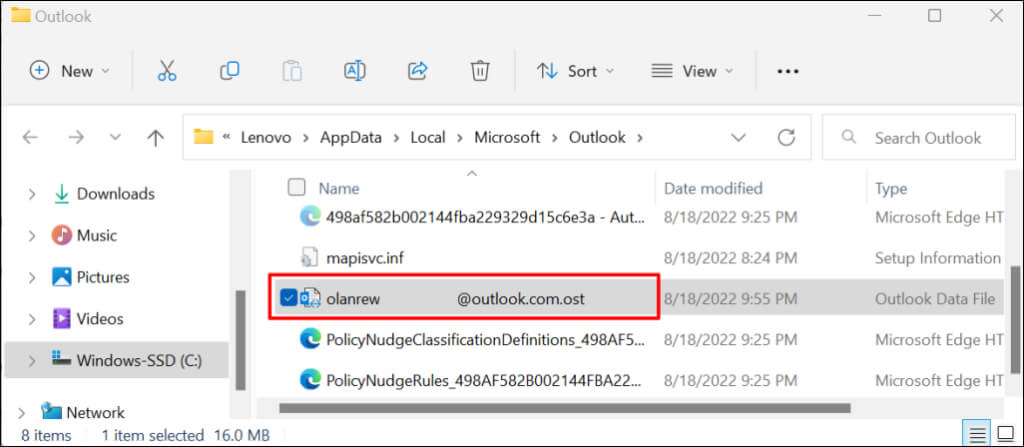Image resolution: width=1024 pixels, height=447 pixels.
Task: Toggle the select-all checkbox beside Name
Action: 296,188
